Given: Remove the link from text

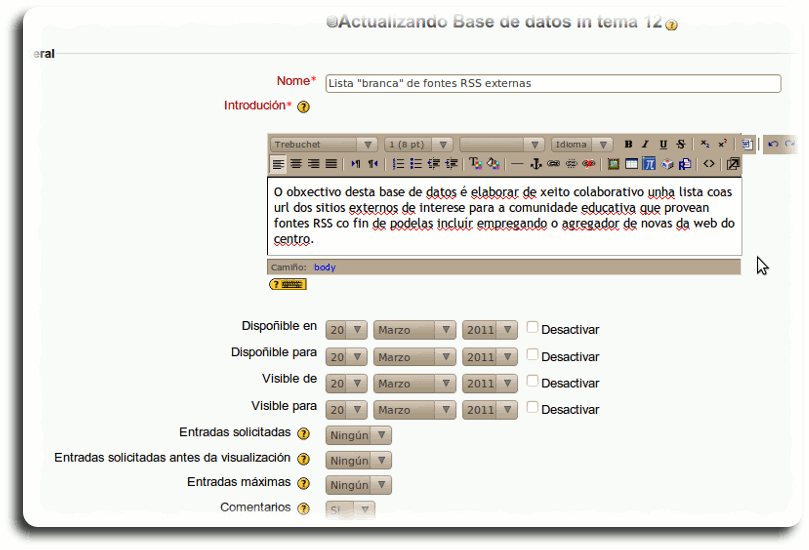Looking at the screenshot, I should [571, 164].
